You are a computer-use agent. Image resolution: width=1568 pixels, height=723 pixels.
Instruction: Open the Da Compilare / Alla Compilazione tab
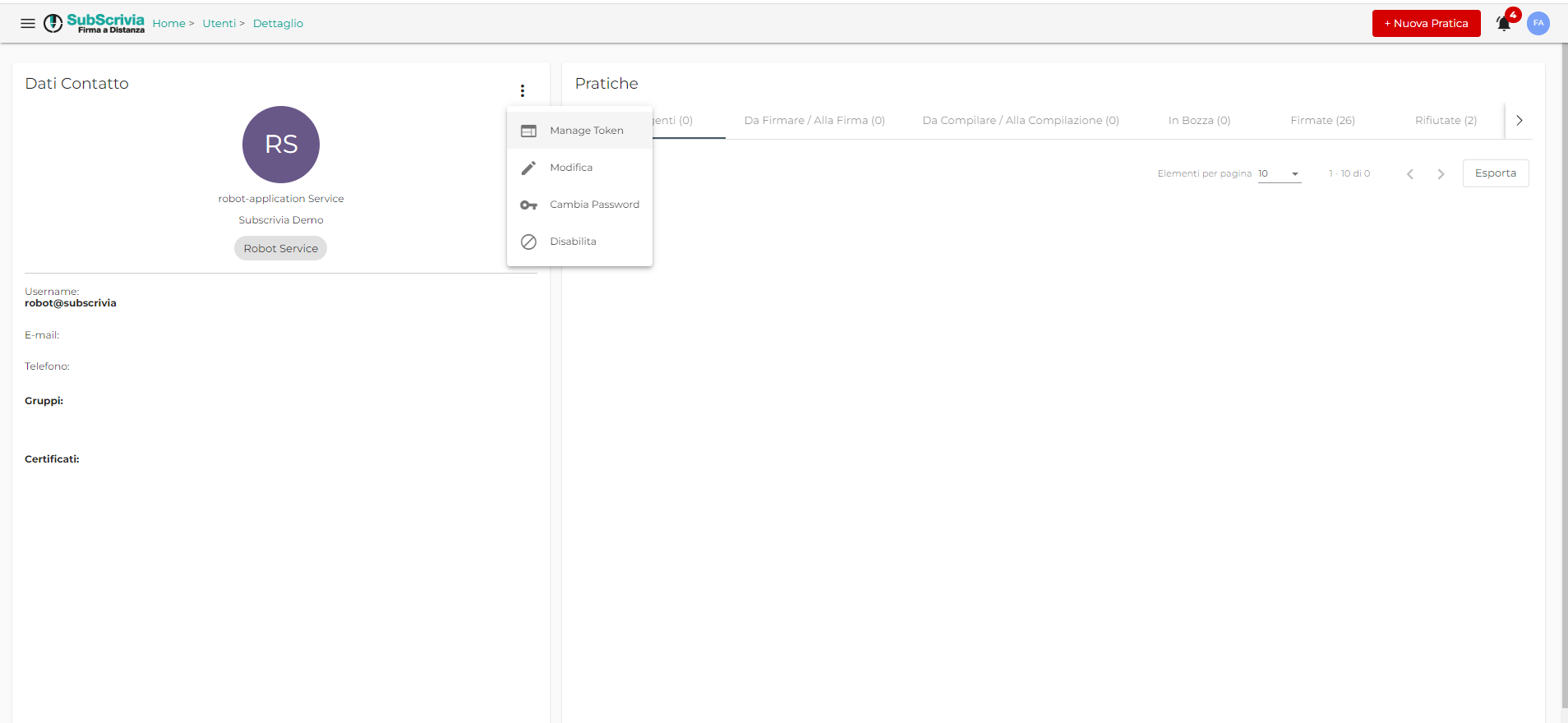(1020, 121)
